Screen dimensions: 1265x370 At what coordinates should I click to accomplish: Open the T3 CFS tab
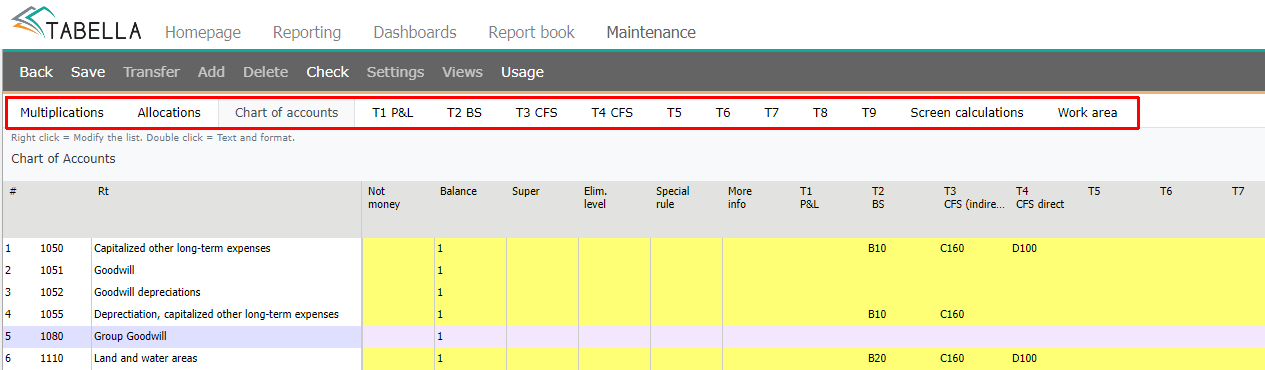536,112
